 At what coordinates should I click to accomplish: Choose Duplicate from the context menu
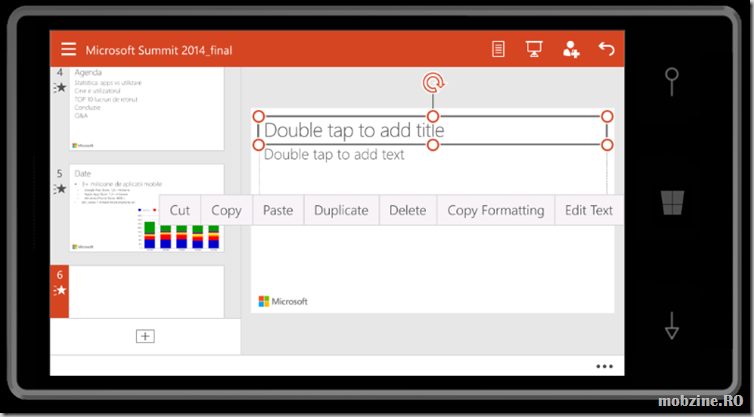coord(341,210)
